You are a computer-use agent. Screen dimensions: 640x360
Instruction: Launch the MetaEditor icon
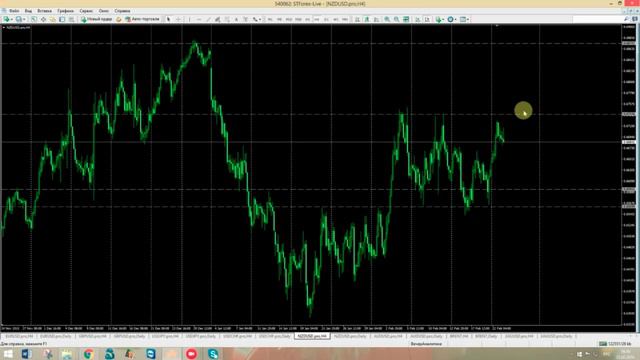click(119, 19)
